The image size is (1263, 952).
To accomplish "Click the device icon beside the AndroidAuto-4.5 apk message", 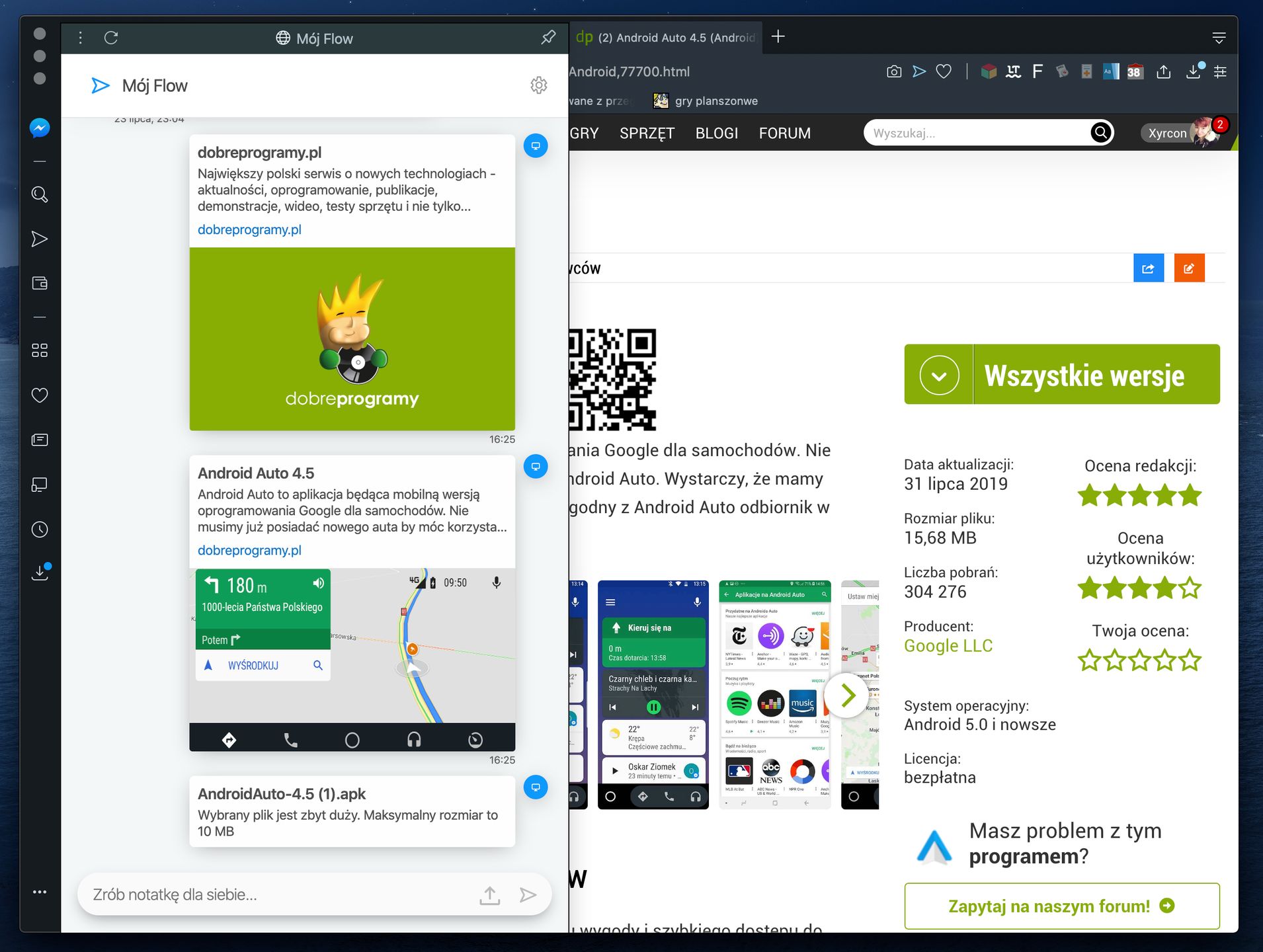I will [536, 787].
